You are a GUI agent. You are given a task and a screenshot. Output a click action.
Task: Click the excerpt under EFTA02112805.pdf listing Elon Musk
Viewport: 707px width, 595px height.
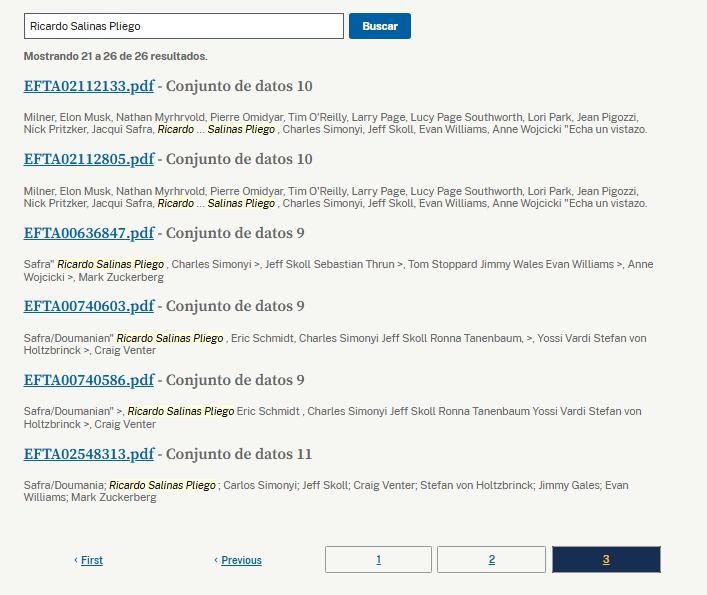coord(335,197)
